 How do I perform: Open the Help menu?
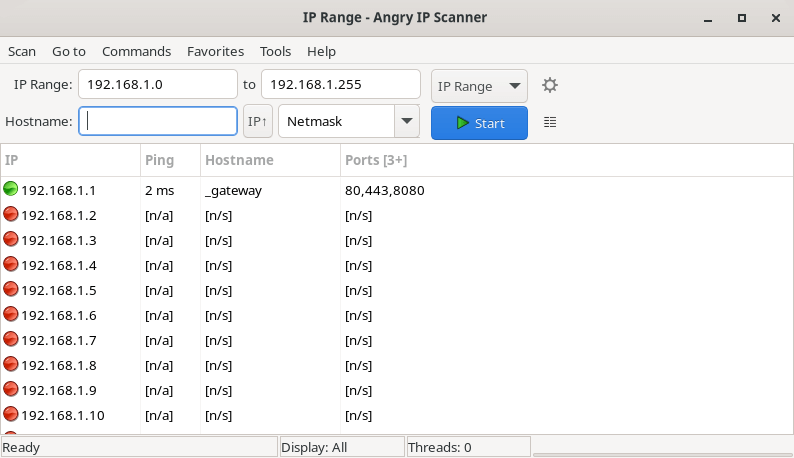[321, 51]
